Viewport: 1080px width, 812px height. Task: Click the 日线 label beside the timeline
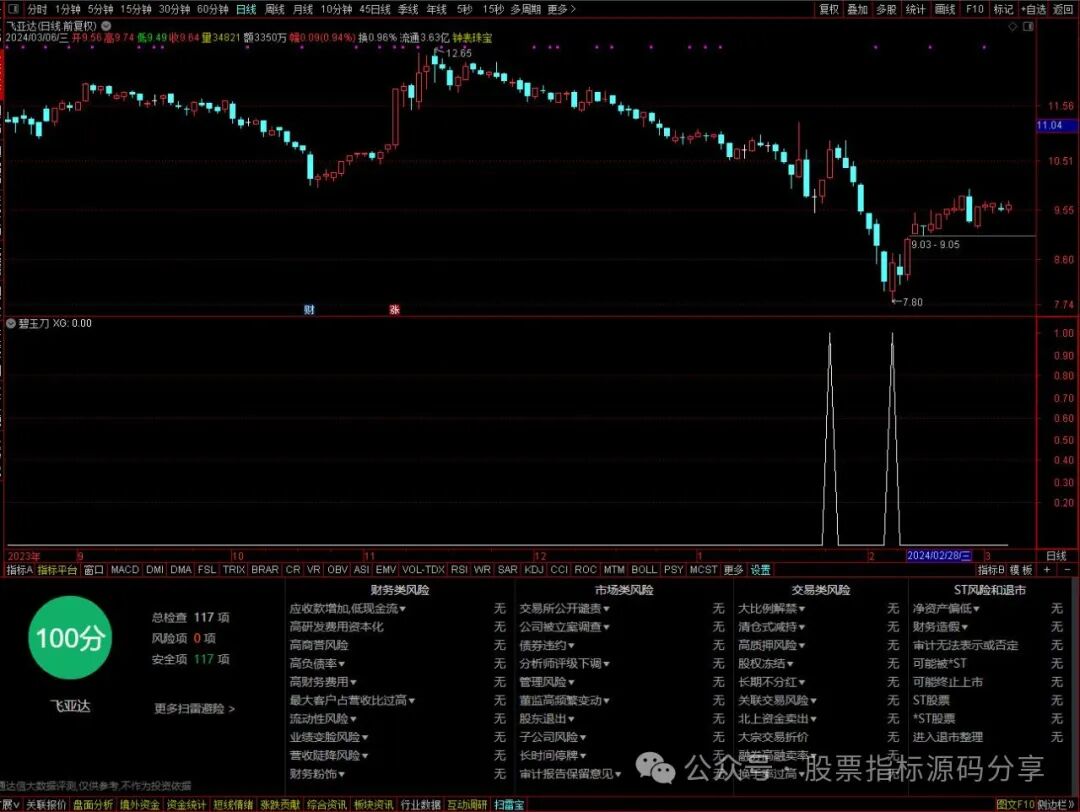[1056, 555]
